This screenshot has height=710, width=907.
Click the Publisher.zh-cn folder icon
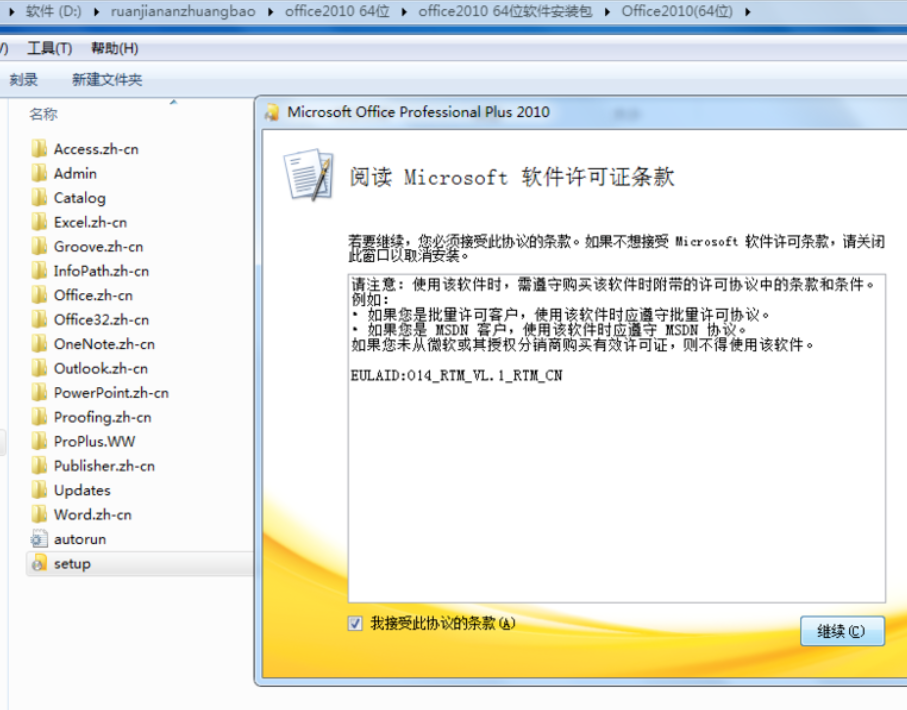click(x=39, y=465)
